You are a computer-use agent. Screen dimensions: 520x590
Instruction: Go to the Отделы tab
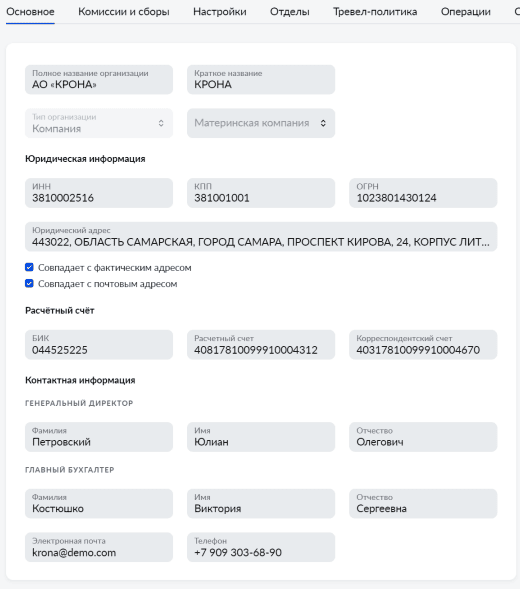(290, 12)
